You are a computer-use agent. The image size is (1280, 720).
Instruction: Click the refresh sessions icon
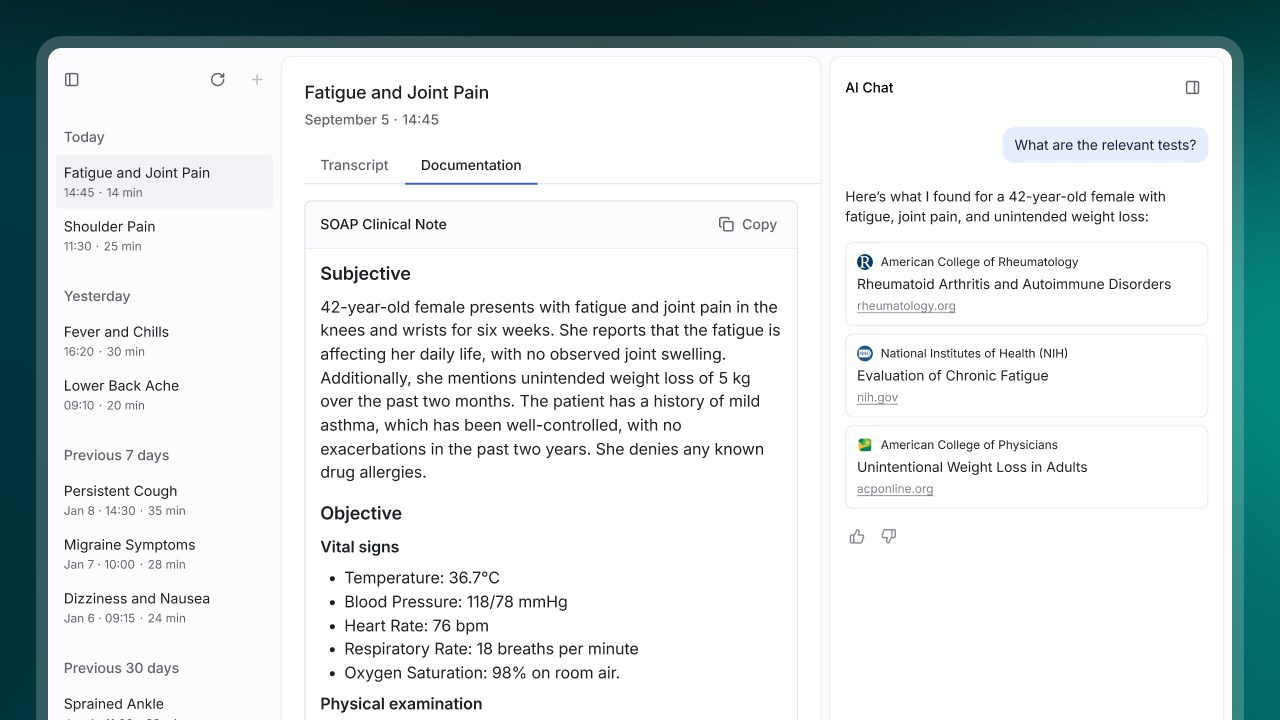click(218, 80)
